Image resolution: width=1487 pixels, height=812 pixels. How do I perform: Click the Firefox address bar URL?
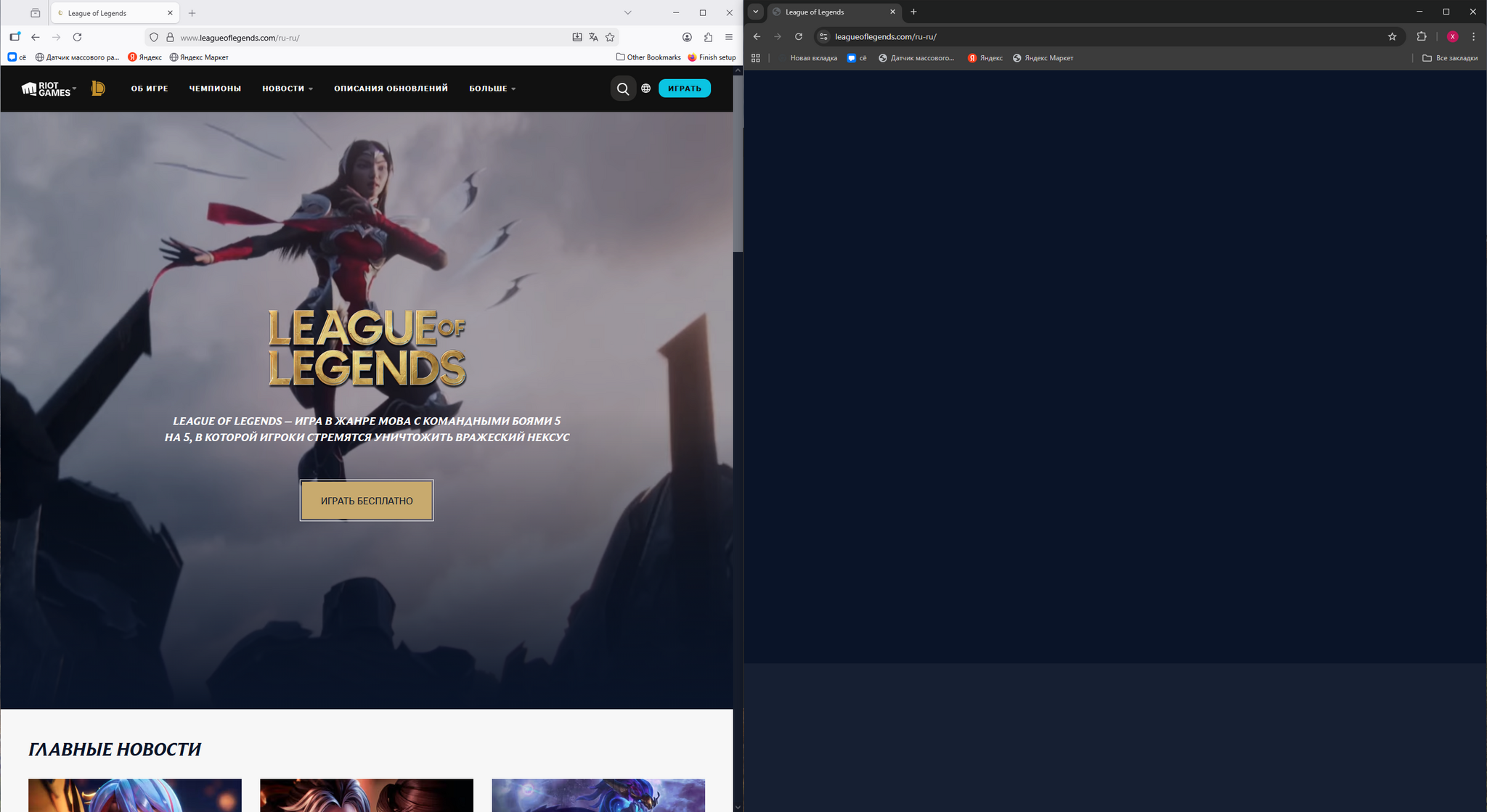point(240,38)
